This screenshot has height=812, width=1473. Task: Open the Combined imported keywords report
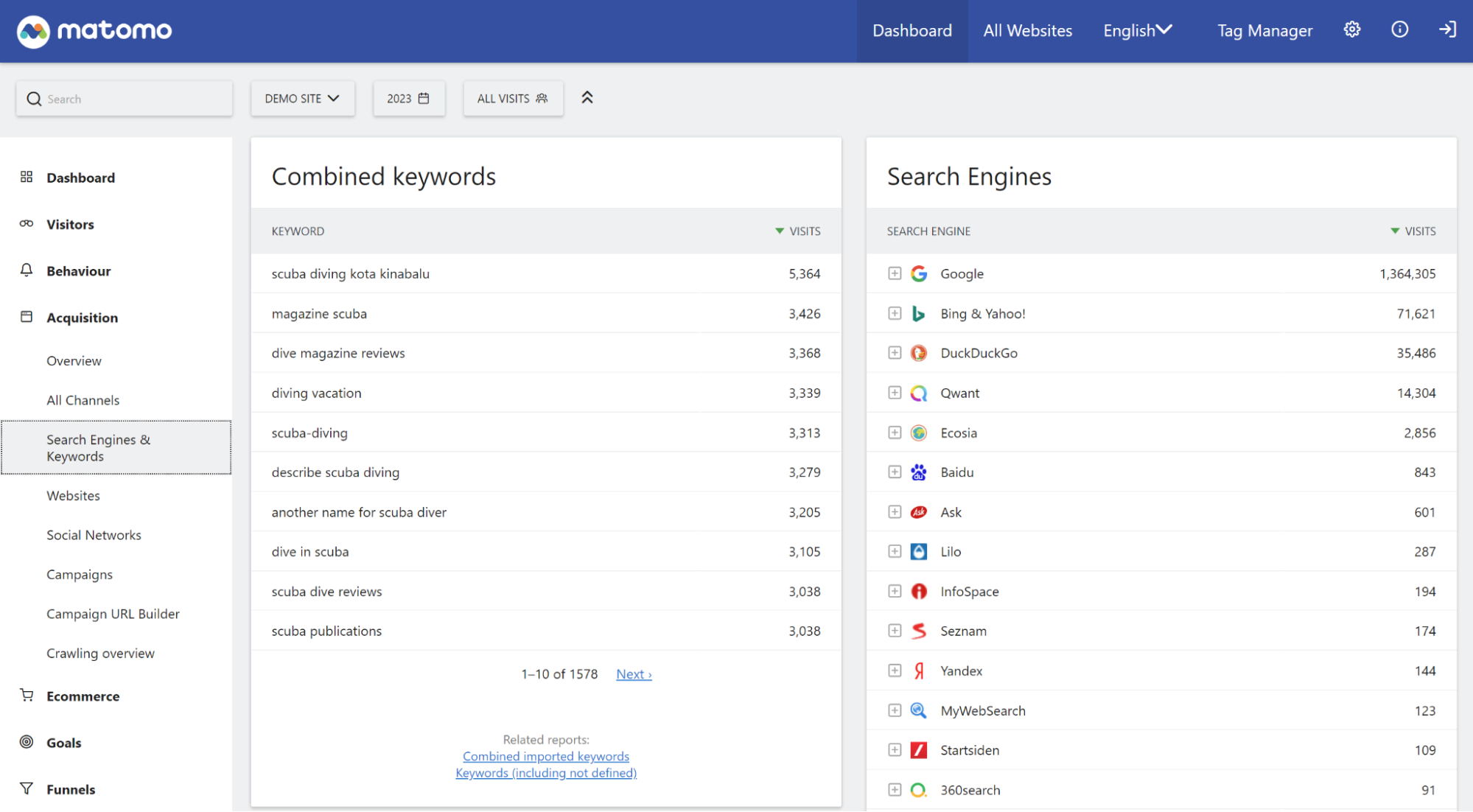(x=545, y=756)
